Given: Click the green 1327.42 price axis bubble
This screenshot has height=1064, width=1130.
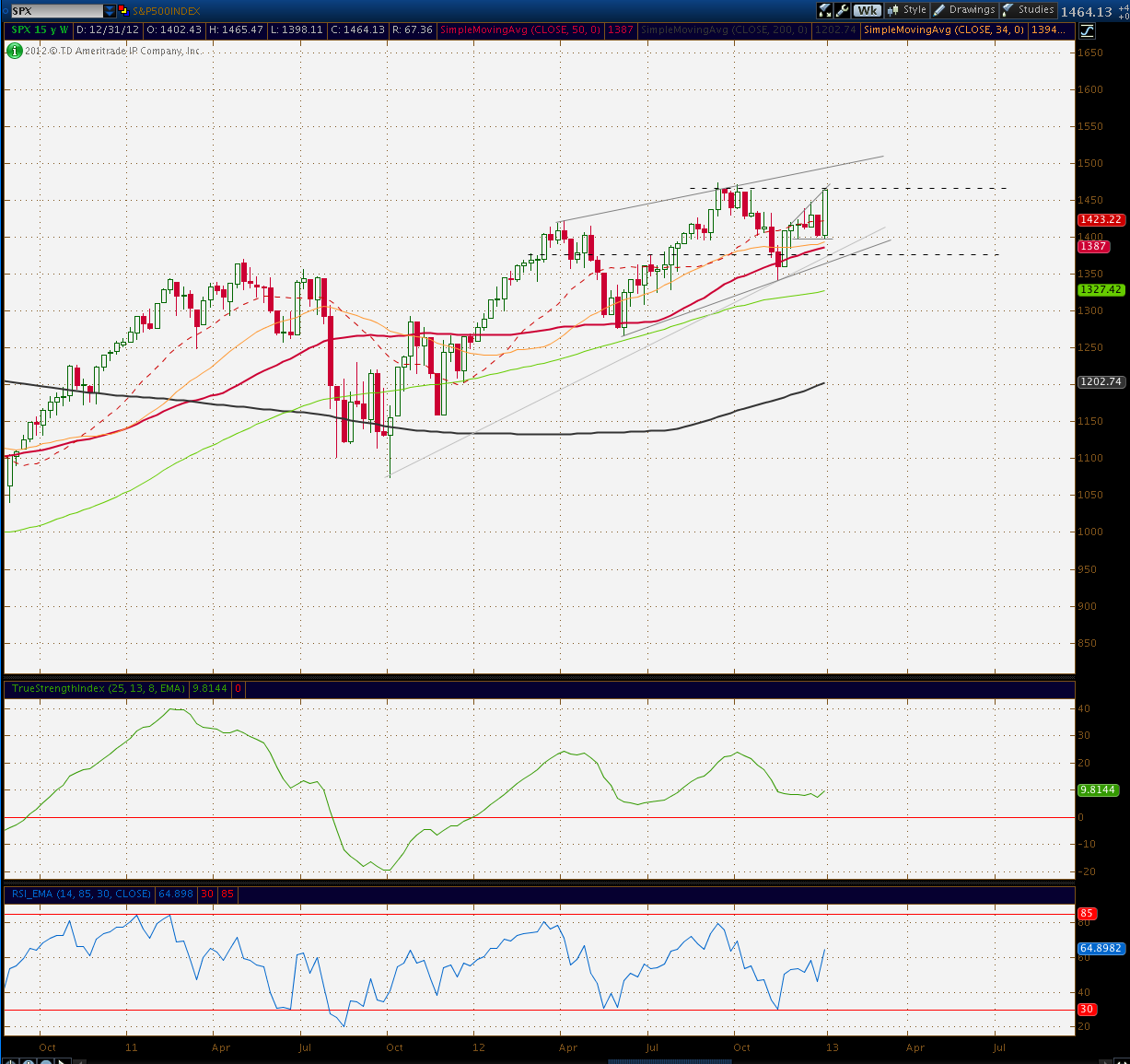Looking at the screenshot, I should click(x=1101, y=289).
